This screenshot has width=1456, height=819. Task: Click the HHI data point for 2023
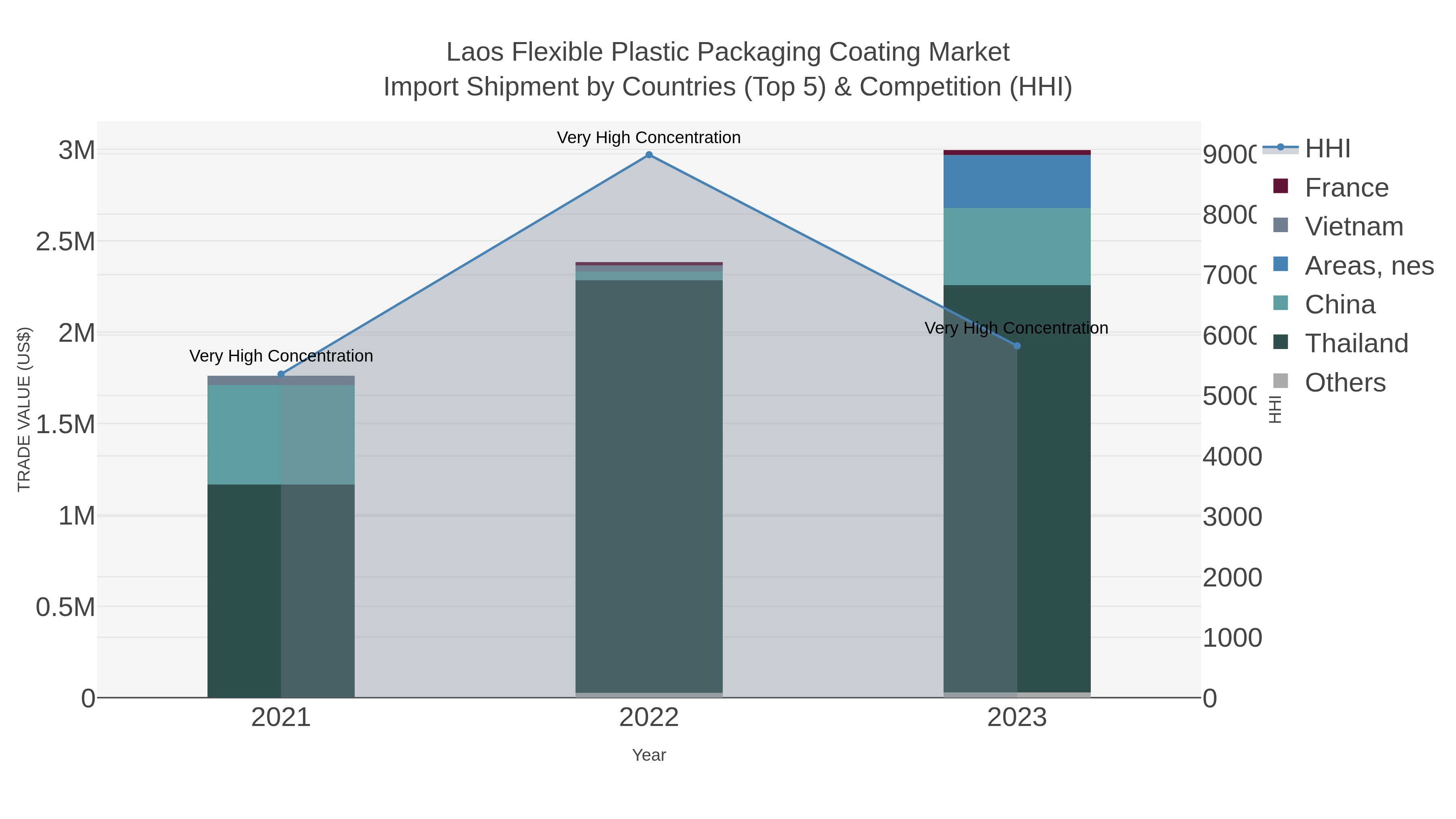(1017, 346)
